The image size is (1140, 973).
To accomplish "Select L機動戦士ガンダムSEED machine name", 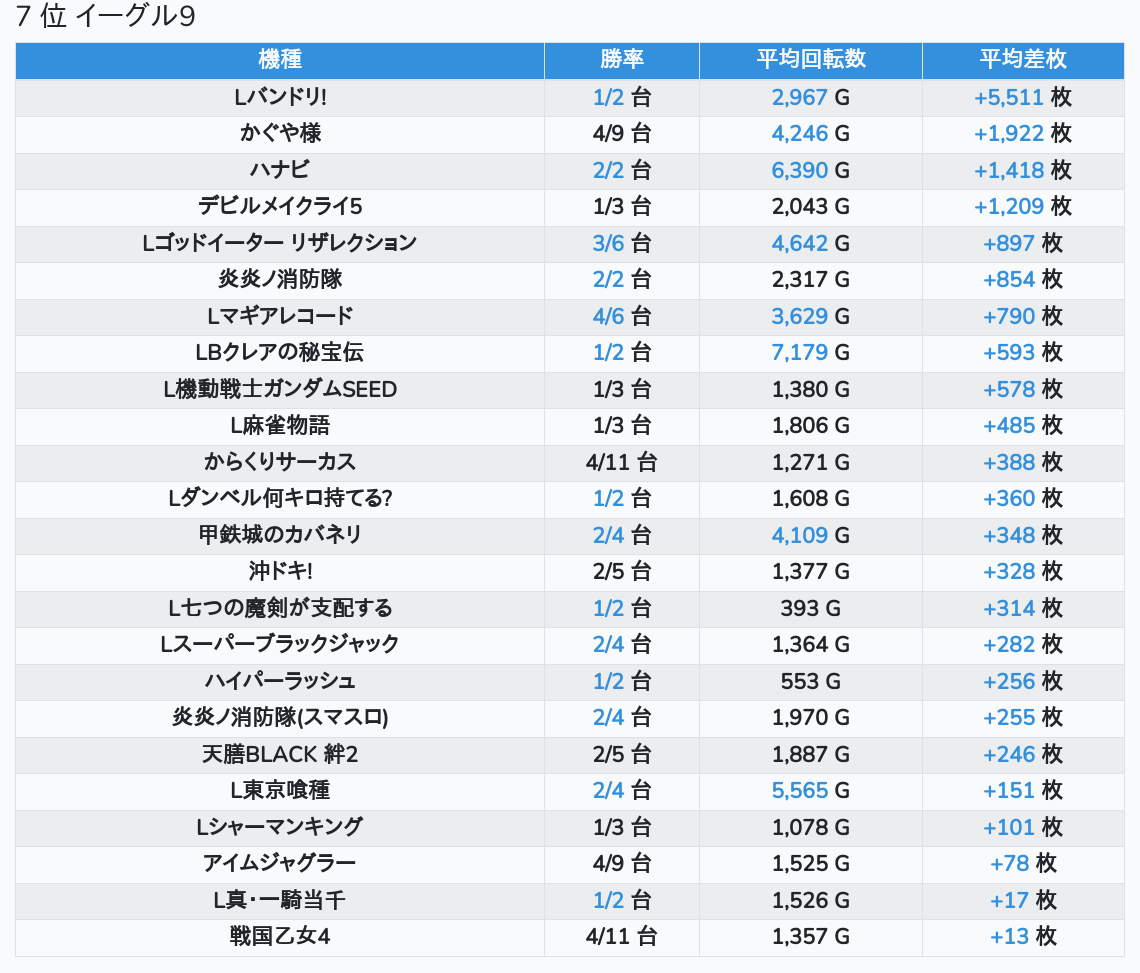I will click(x=280, y=389).
